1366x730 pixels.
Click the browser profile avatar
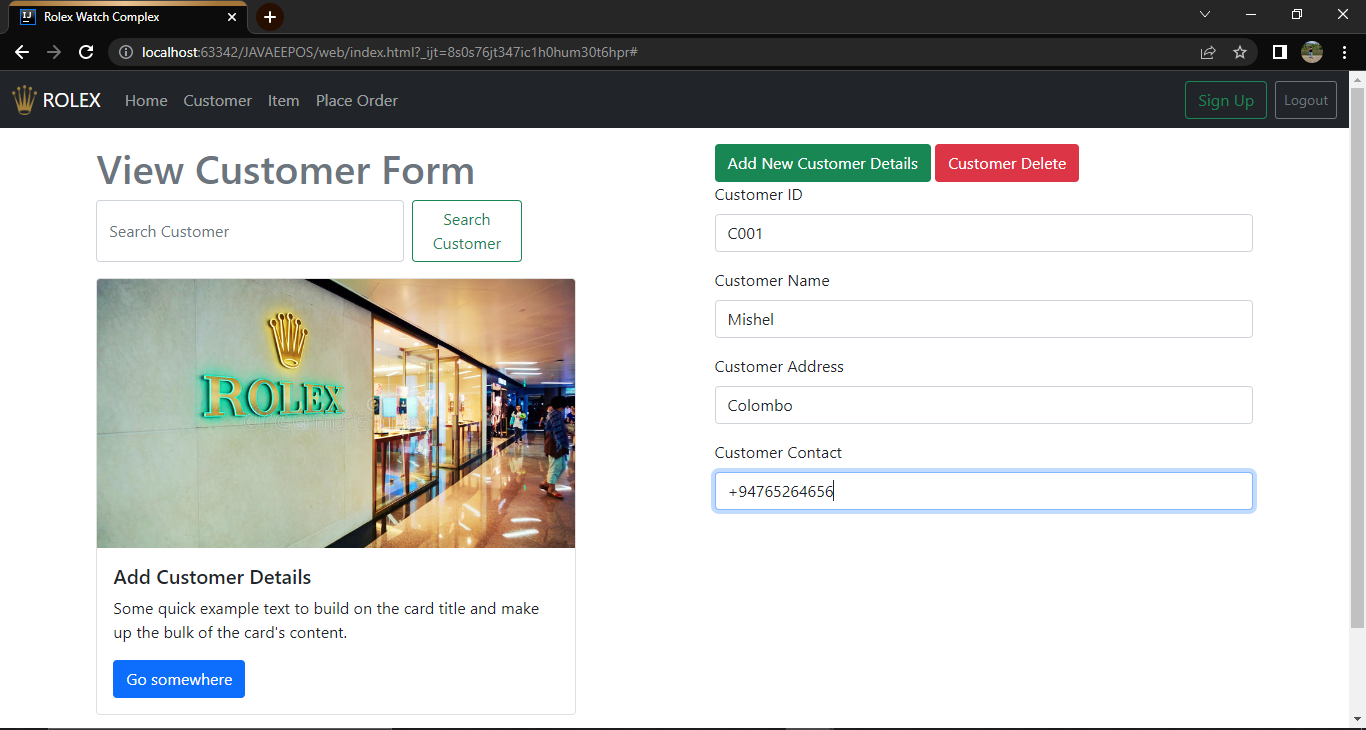(x=1311, y=52)
